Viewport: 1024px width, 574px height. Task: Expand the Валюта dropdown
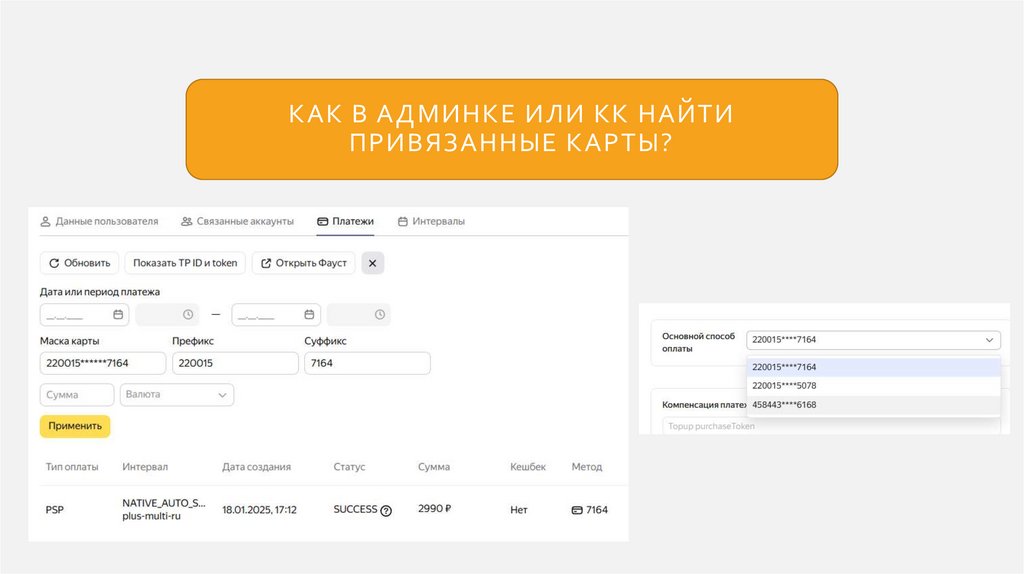pyautogui.click(x=177, y=394)
